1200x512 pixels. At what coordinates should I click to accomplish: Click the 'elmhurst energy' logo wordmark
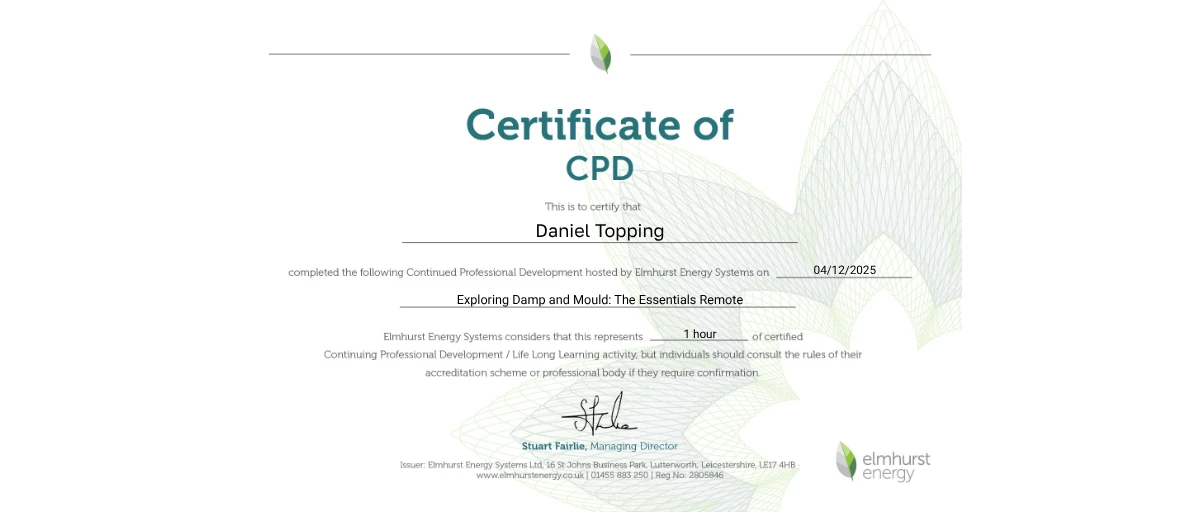[896, 466]
